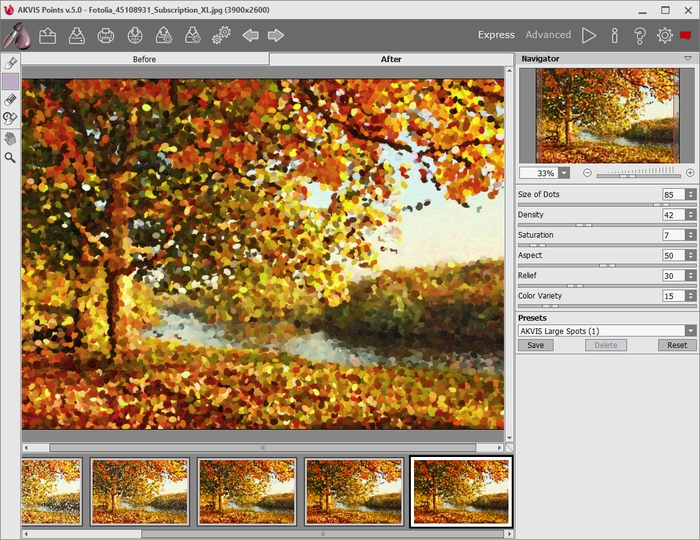700x540 pixels.
Task: Click the 33% zoom field
Action: pyautogui.click(x=539, y=173)
